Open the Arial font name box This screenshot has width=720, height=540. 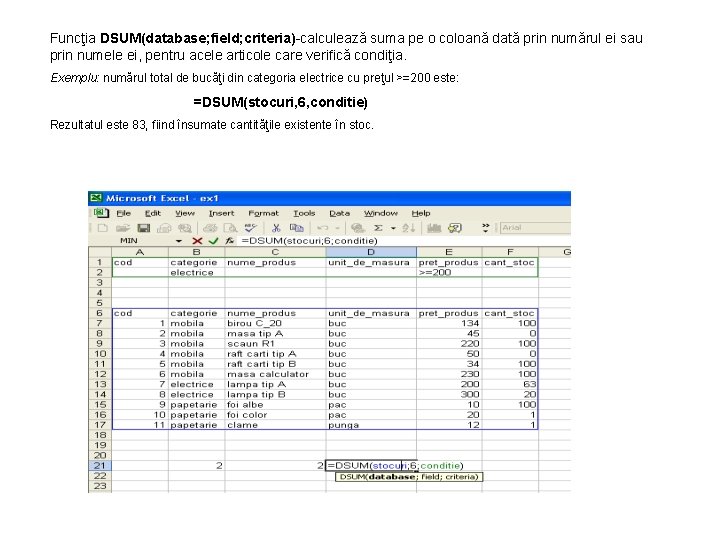(535, 228)
